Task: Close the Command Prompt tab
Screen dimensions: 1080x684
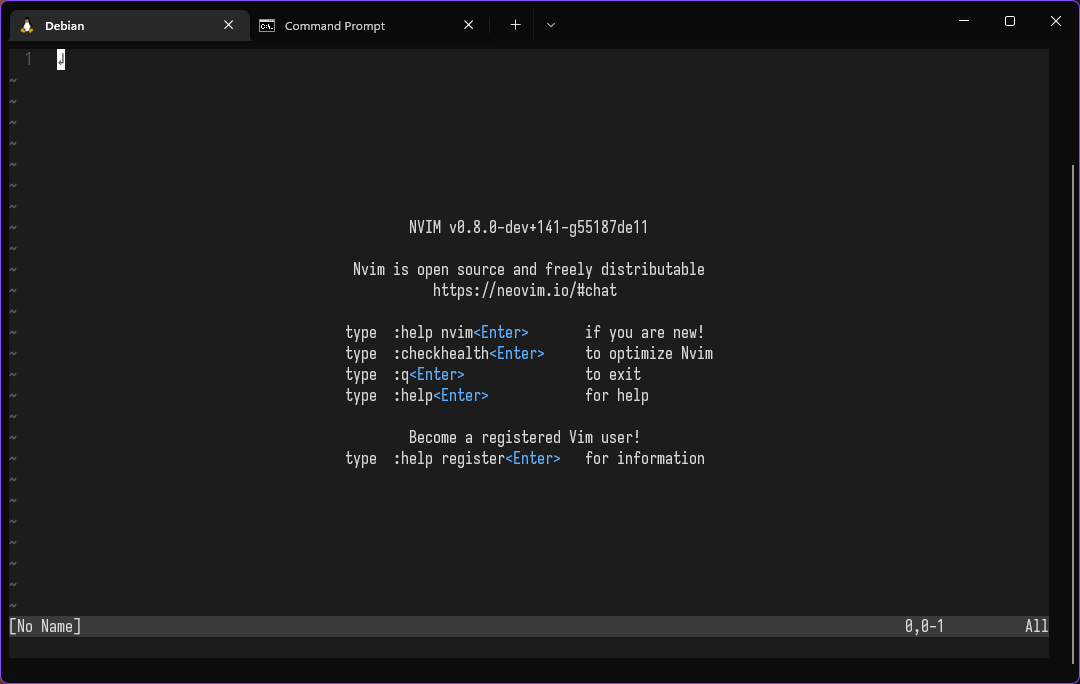Action: pos(468,25)
